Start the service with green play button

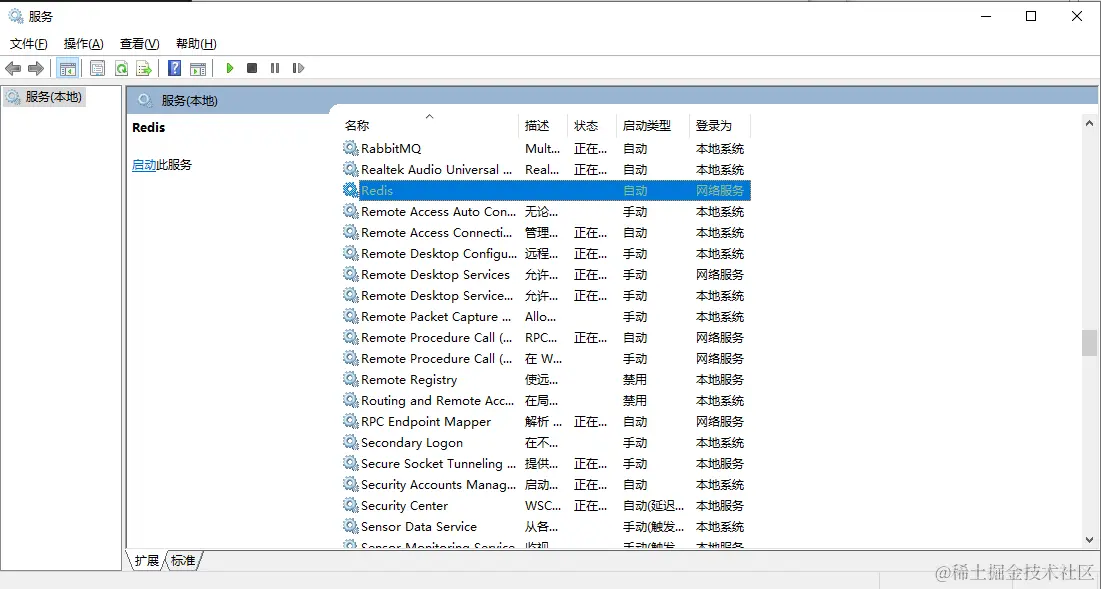pyautogui.click(x=230, y=68)
